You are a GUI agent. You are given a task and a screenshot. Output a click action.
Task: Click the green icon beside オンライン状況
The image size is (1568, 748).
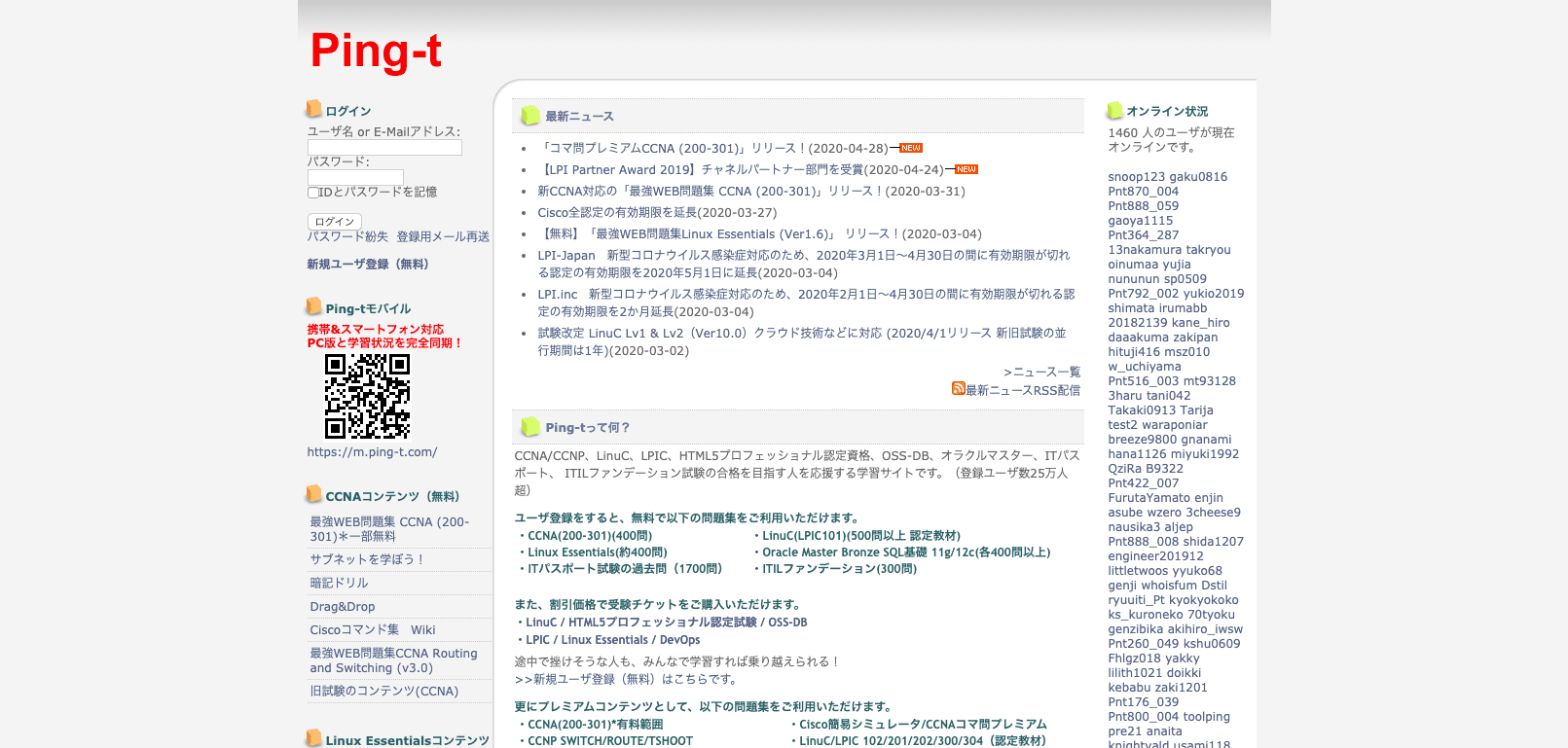pos(1114,111)
